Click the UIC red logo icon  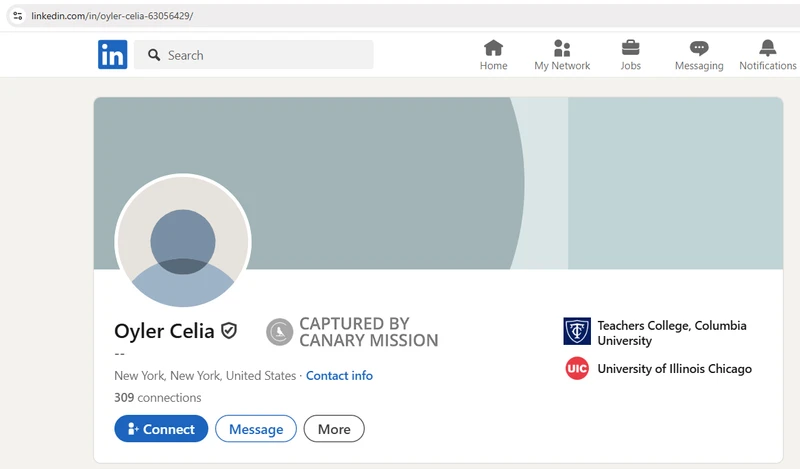[x=577, y=368]
